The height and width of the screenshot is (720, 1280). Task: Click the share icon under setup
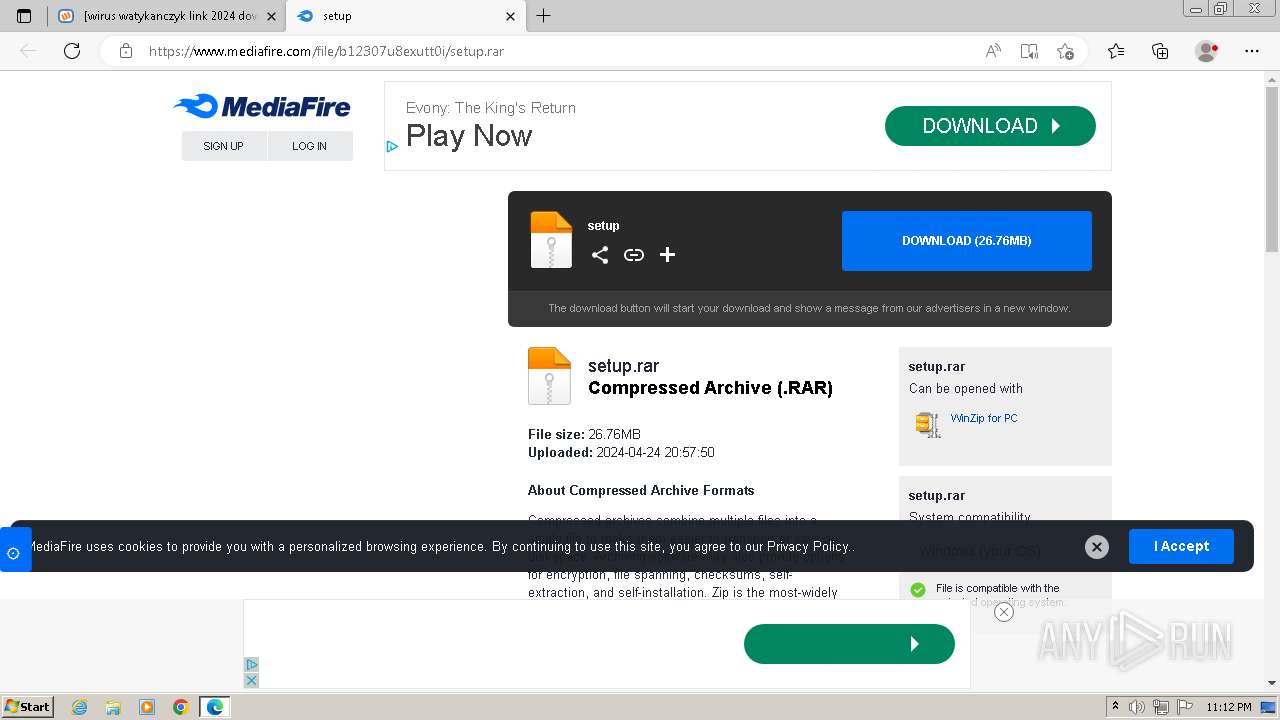coord(600,255)
